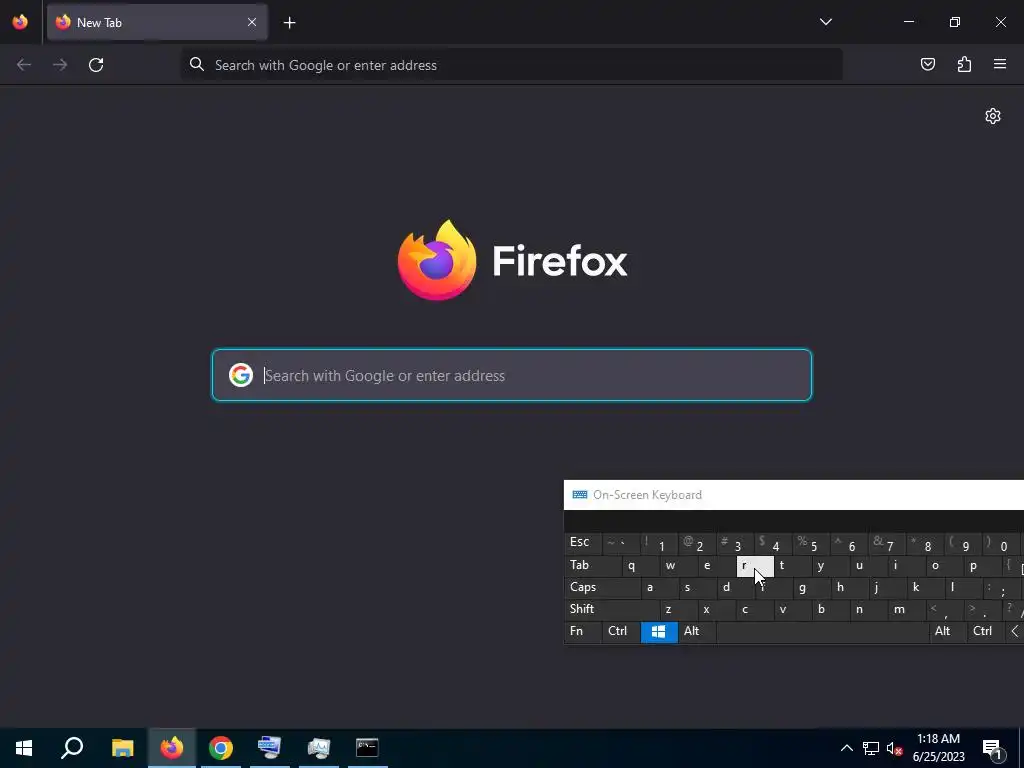Open the clock showing 1:18 AM
The width and height of the screenshot is (1024, 768).
pos(938,748)
